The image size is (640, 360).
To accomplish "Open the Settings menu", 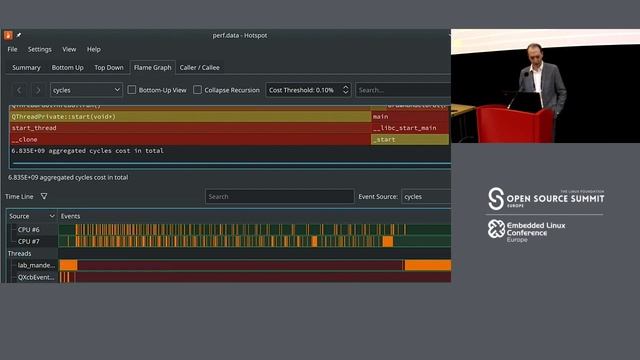I will [40, 49].
